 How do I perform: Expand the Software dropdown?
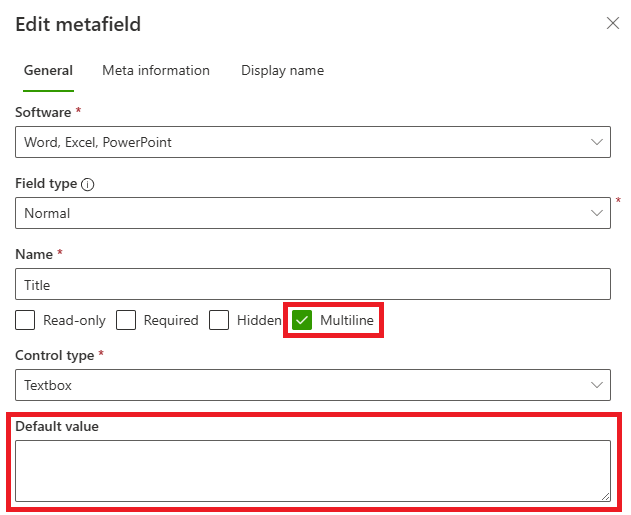(300, 142)
